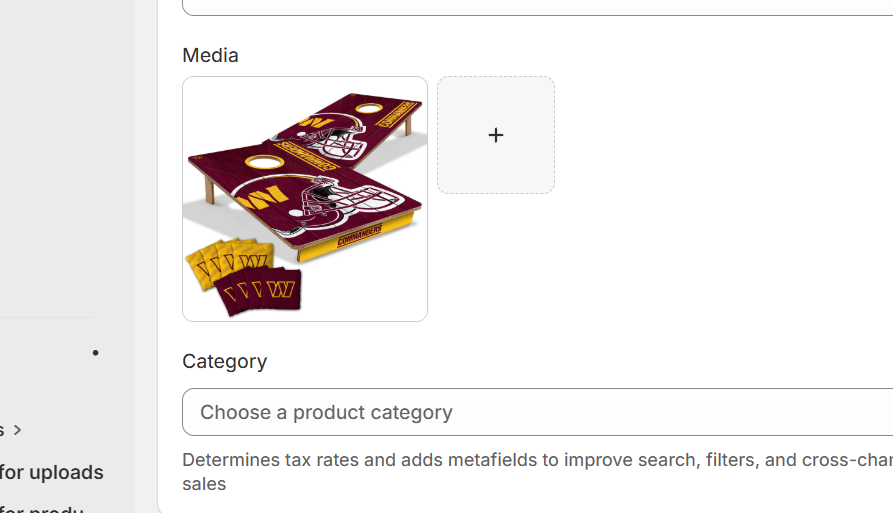Expand the sidebar item with right chevron
This screenshot has height=513, width=893.
(12, 430)
